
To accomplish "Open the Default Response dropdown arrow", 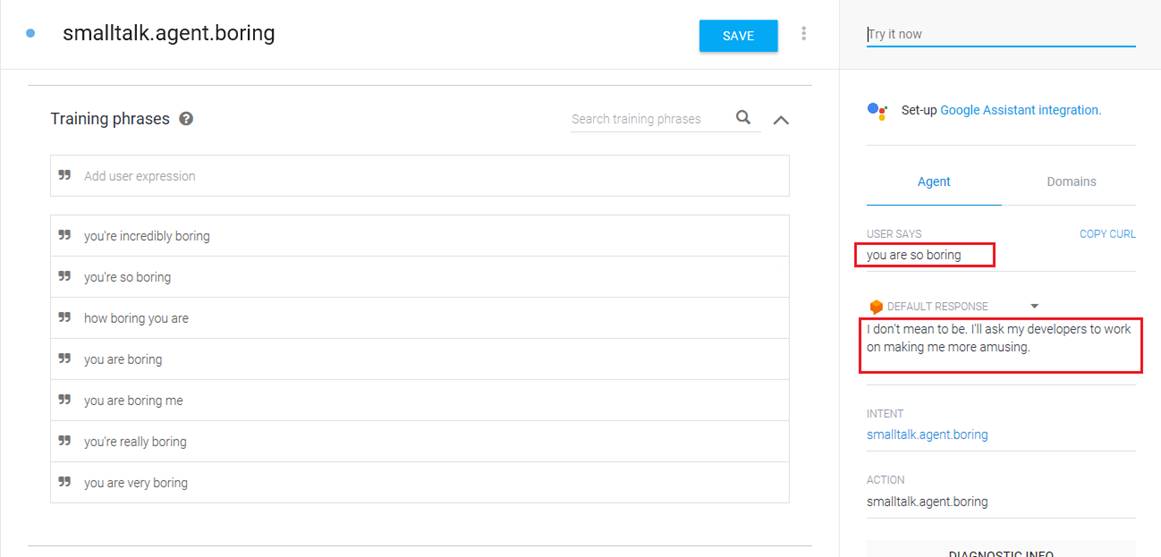I will point(1034,306).
